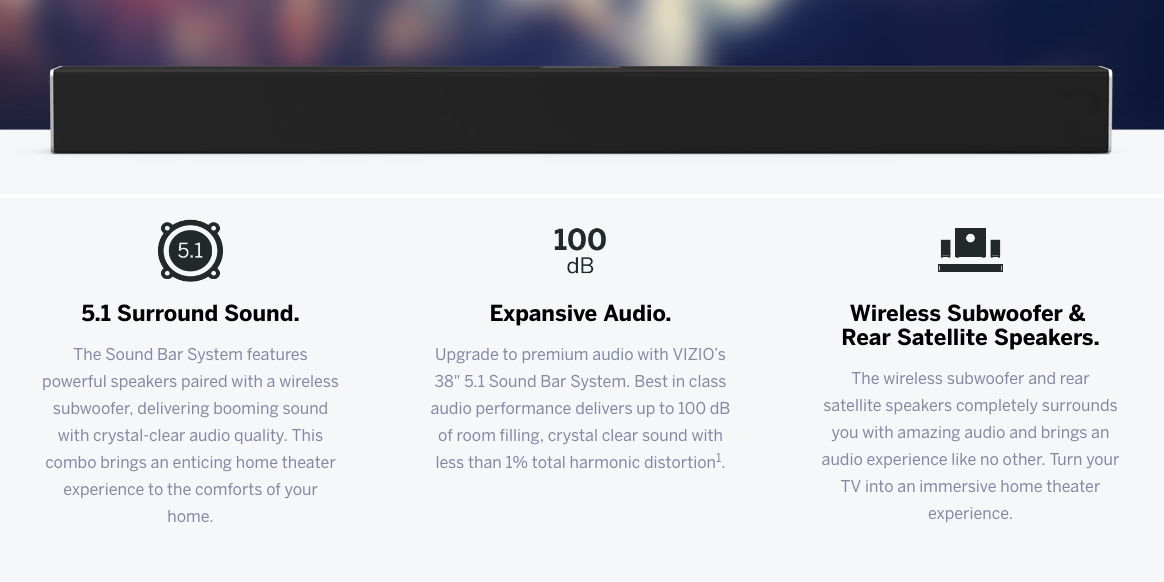The image size is (1164, 582).
Task: Click the silver right end cap of sound bar
Action: pos(1106,110)
